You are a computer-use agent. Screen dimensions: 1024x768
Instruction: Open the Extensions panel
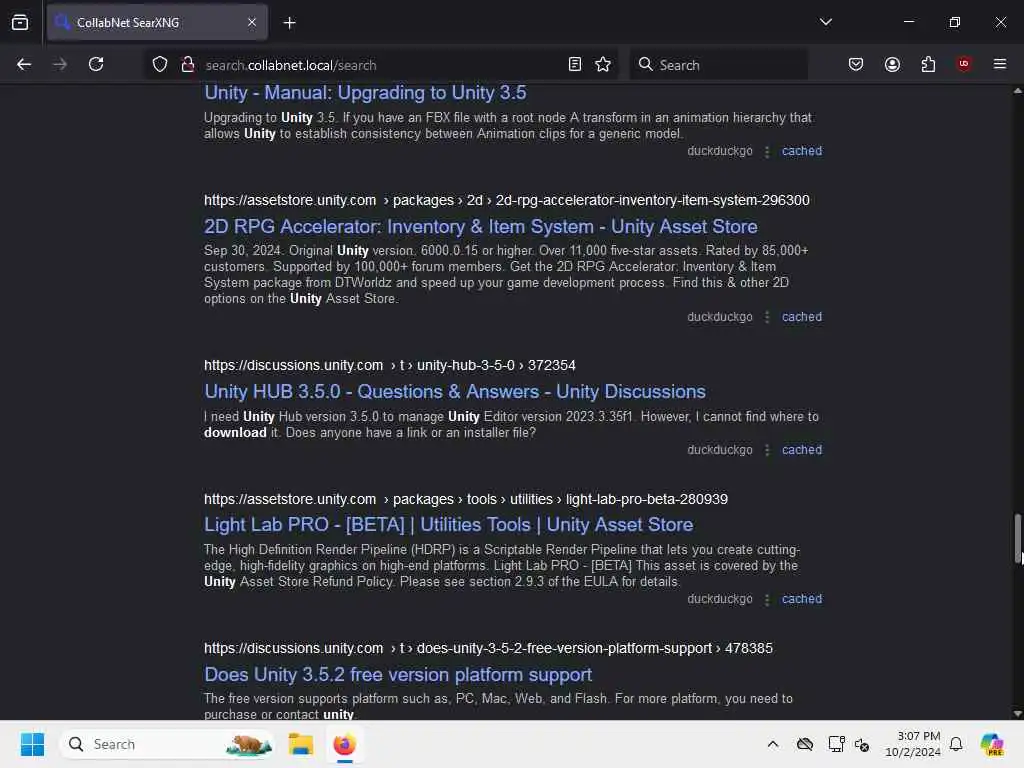point(928,64)
